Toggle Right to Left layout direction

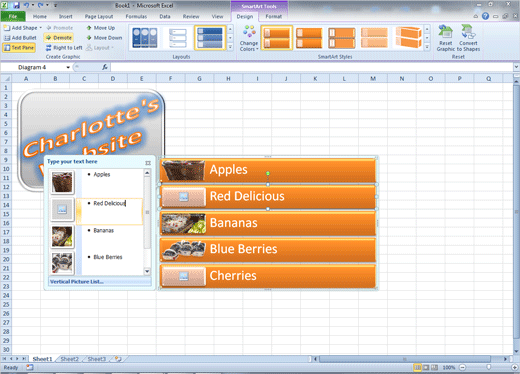tap(64, 48)
